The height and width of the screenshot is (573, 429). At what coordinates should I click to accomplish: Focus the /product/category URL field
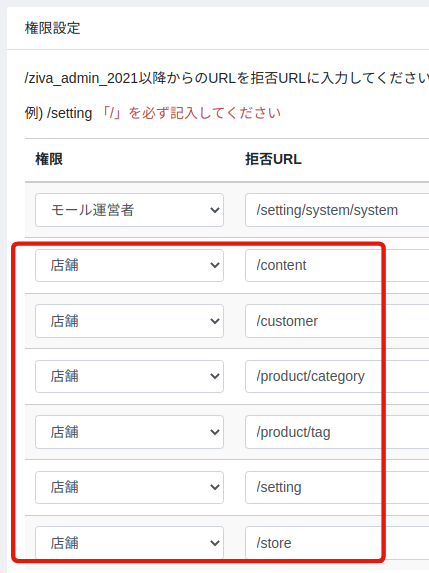pos(337,376)
